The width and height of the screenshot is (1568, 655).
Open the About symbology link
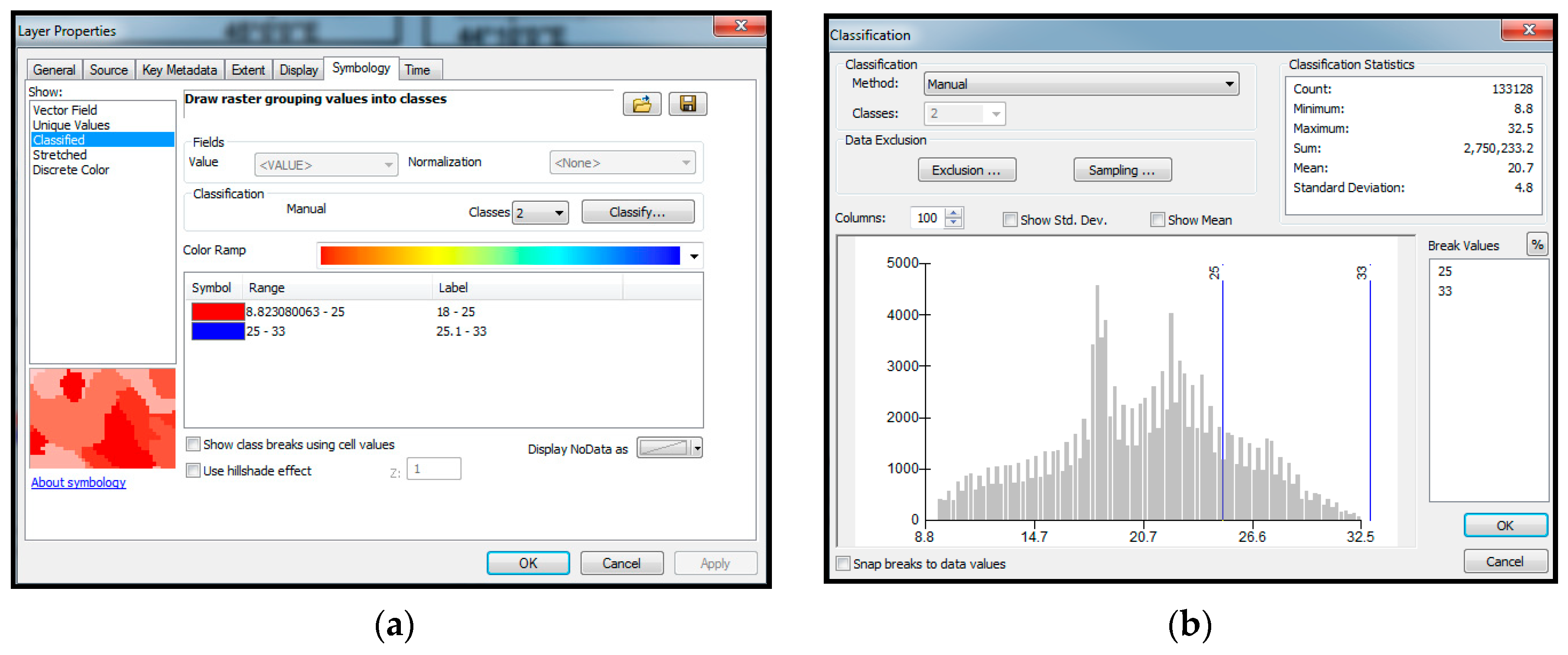coord(79,482)
